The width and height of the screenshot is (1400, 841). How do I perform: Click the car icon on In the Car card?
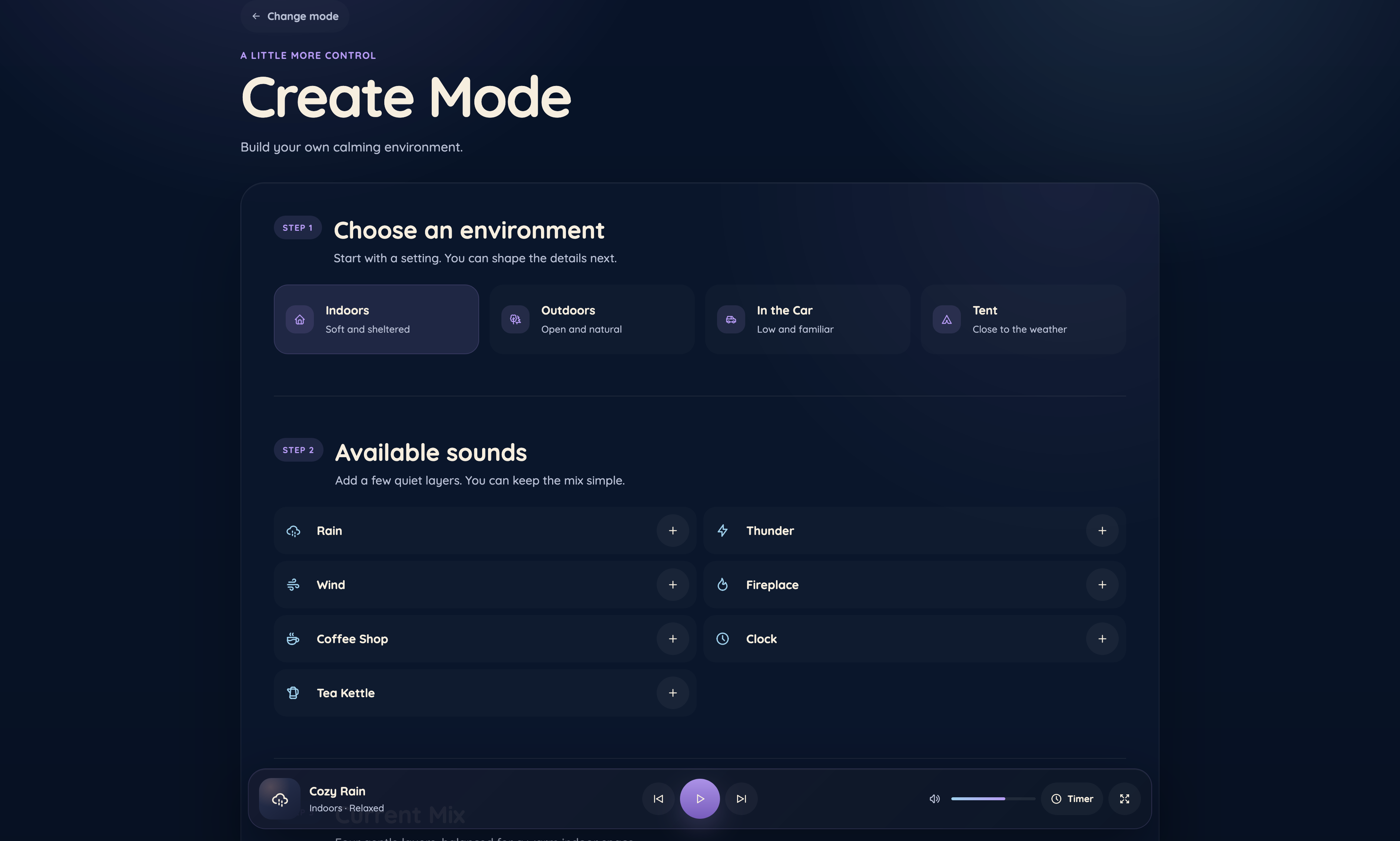tap(731, 319)
